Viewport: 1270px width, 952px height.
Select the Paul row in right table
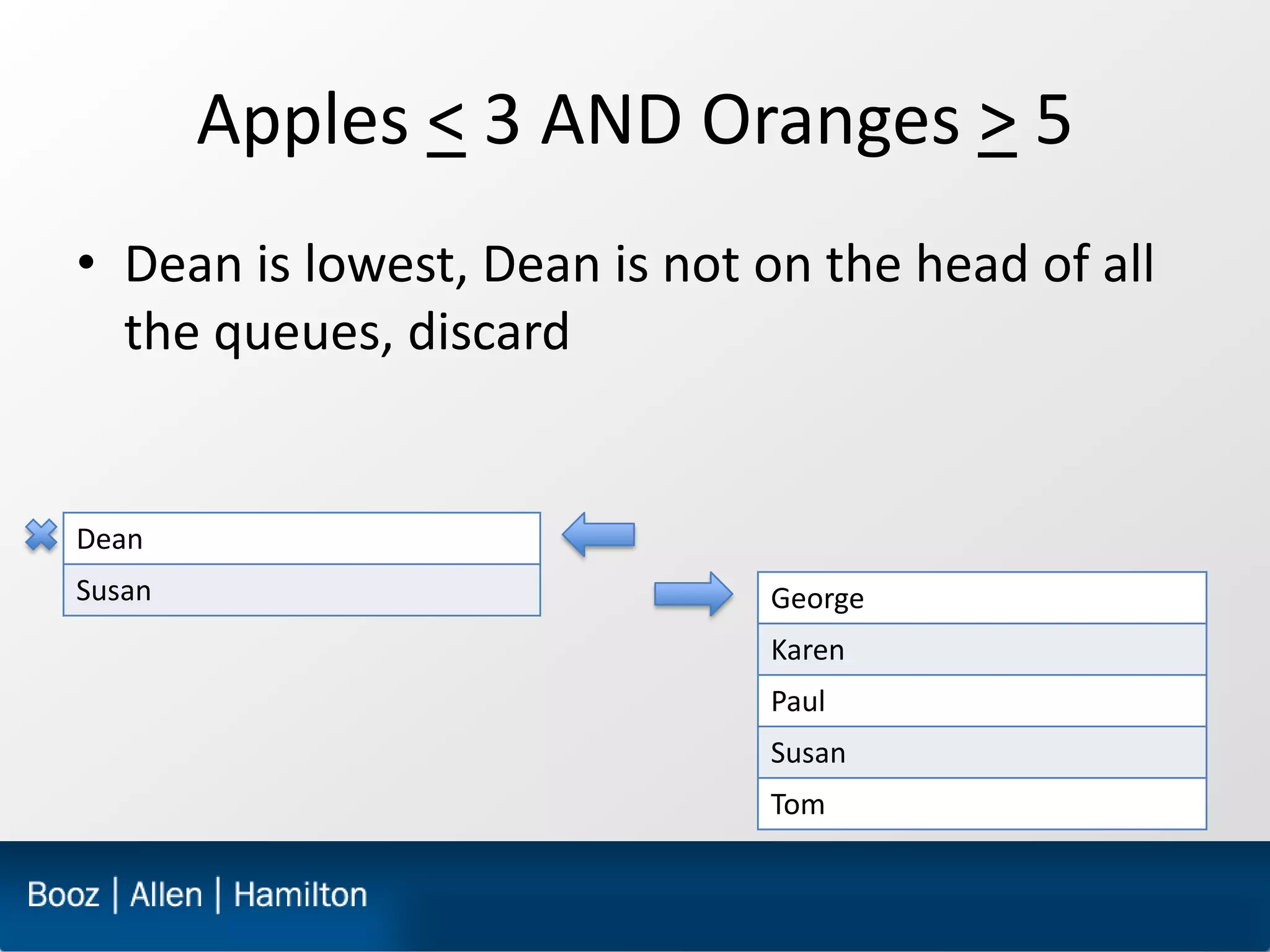pyautogui.click(x=982, y=701)
